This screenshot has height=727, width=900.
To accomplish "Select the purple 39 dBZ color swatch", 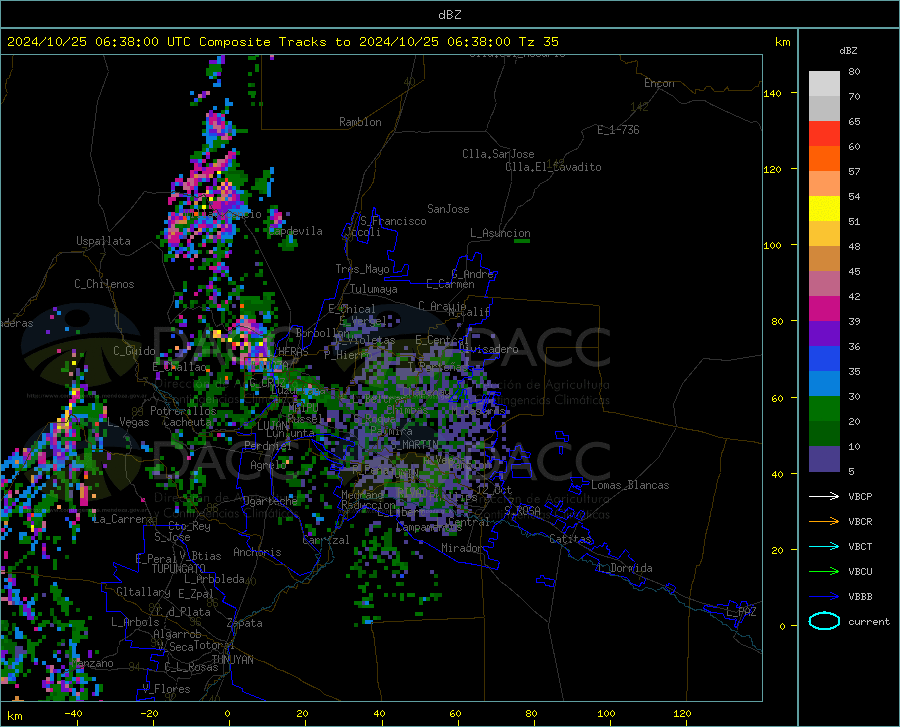I will [824, 334].
